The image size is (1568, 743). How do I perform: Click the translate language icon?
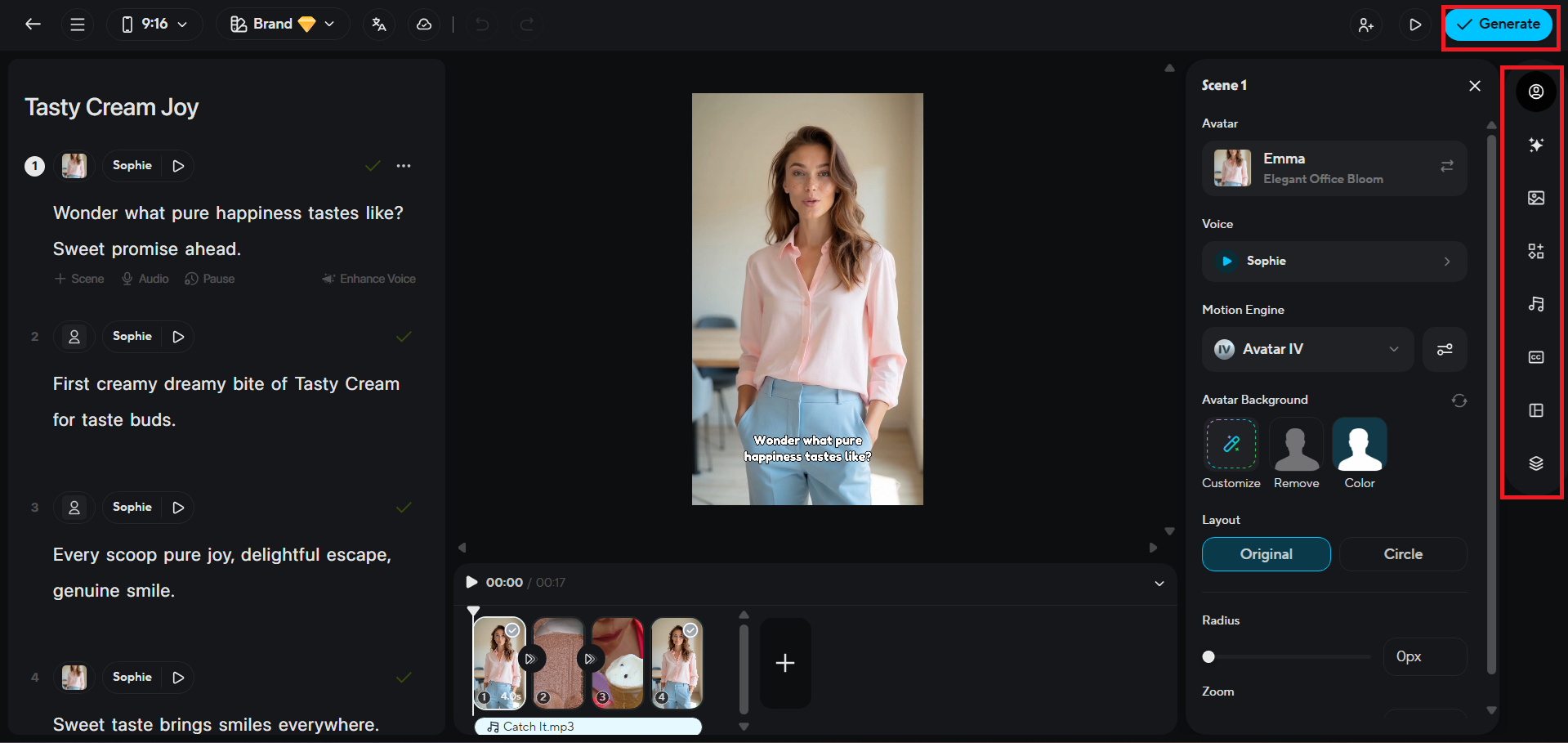point(379,25)
